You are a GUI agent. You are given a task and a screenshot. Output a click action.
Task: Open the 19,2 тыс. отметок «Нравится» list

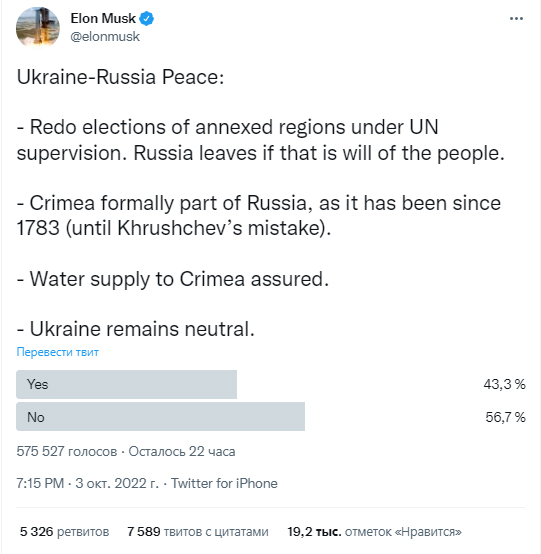tap(375, 531)
